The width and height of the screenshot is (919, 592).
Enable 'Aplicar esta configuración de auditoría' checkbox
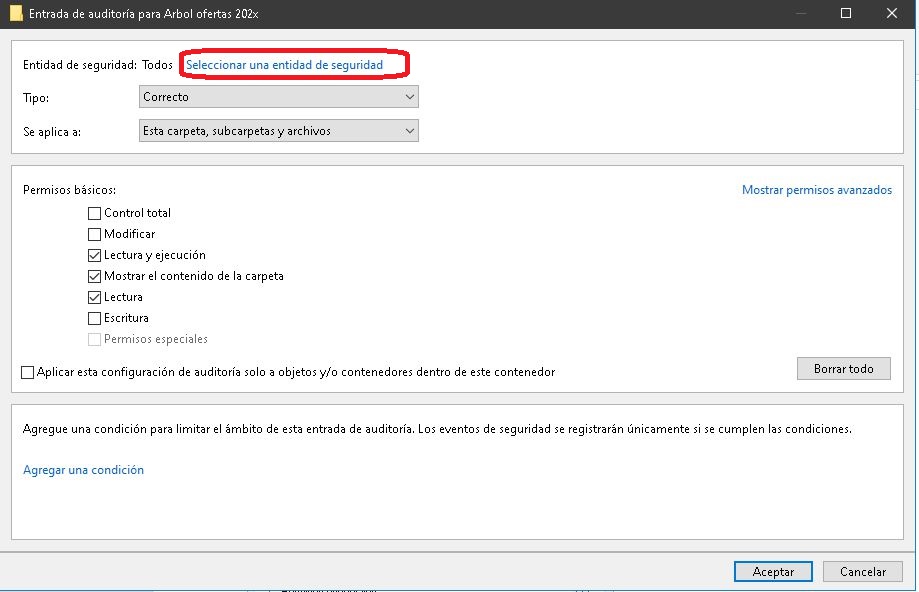(x=28, y=372)
